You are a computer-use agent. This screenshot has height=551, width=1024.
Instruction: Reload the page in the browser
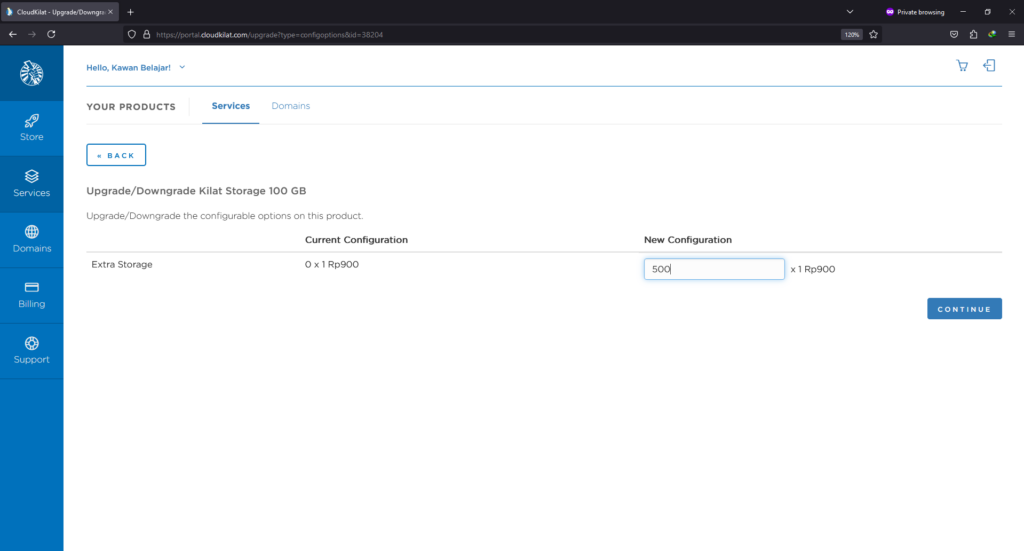51,34
